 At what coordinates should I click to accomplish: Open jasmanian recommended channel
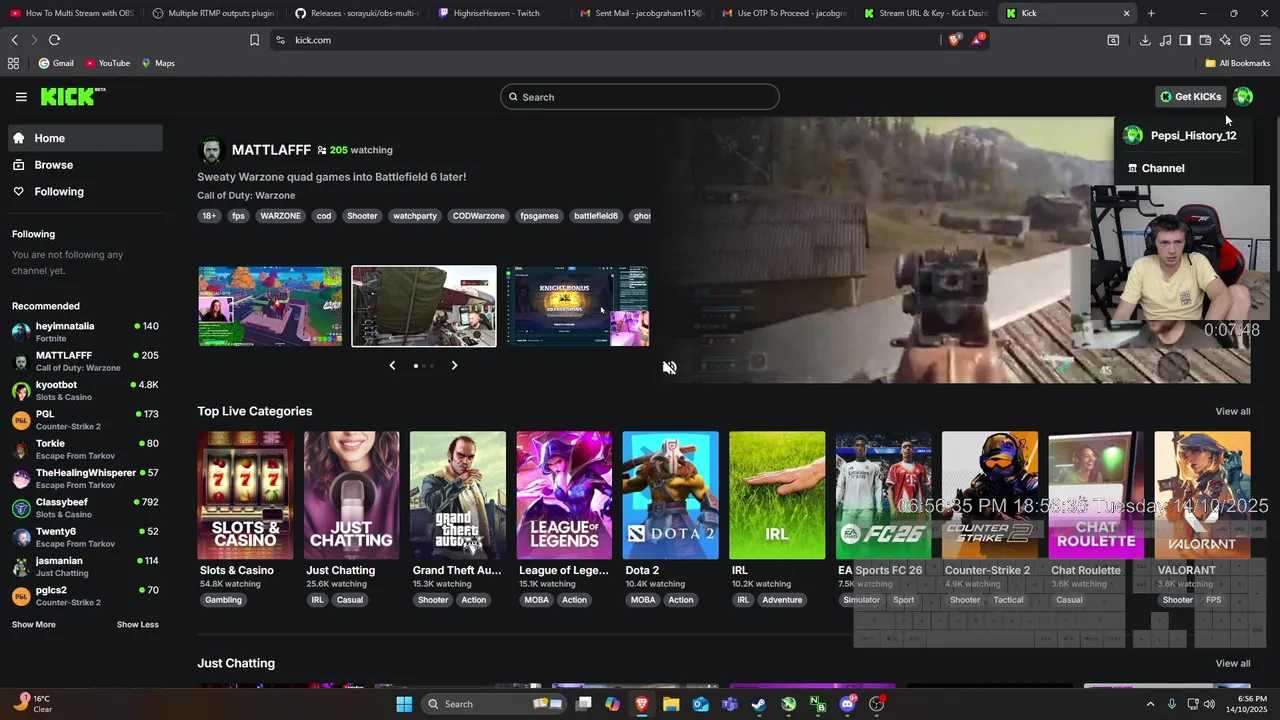pos(85,566)
